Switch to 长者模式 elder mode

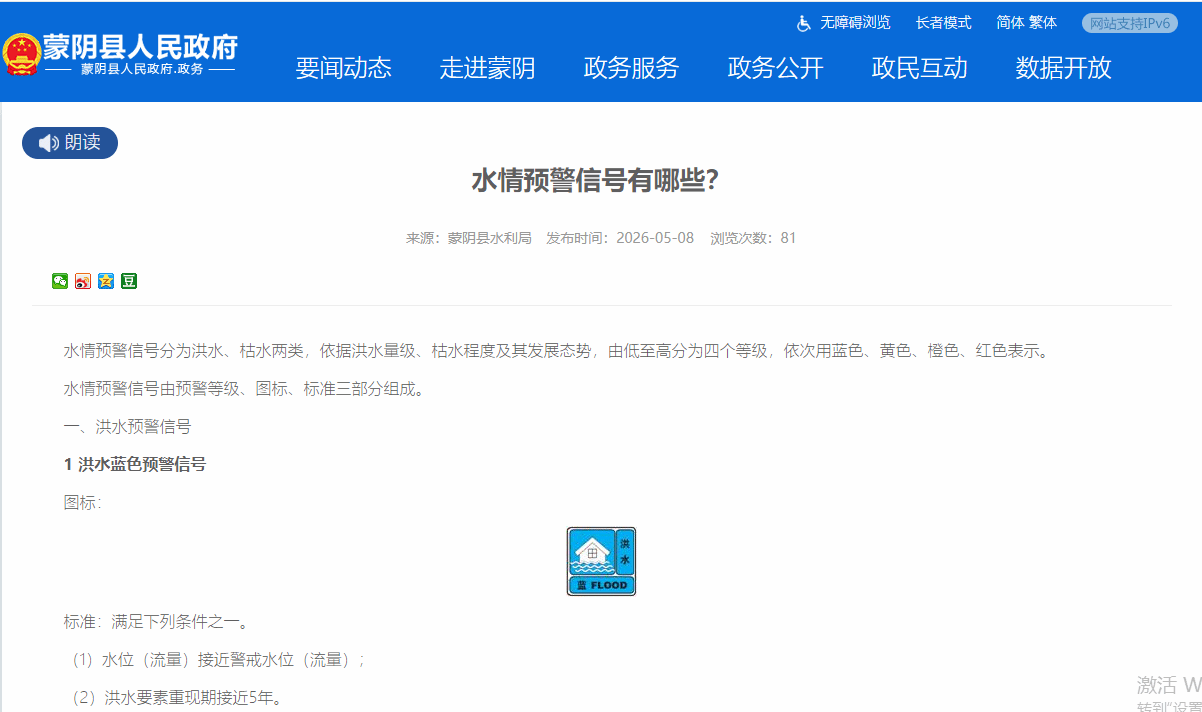click(x=943, y=23)
